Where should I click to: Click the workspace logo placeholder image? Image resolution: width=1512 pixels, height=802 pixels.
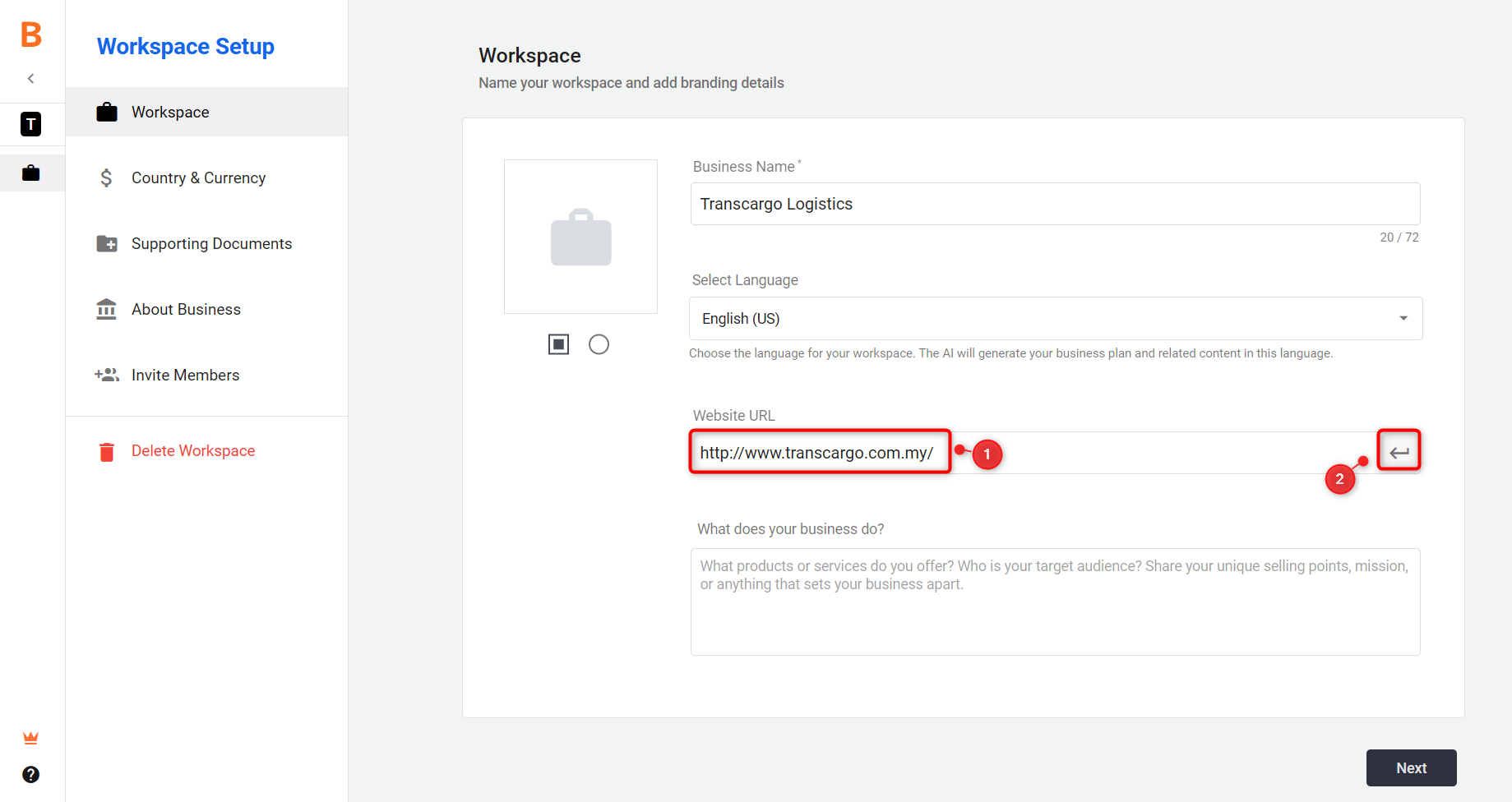click(x=580, y=237)
